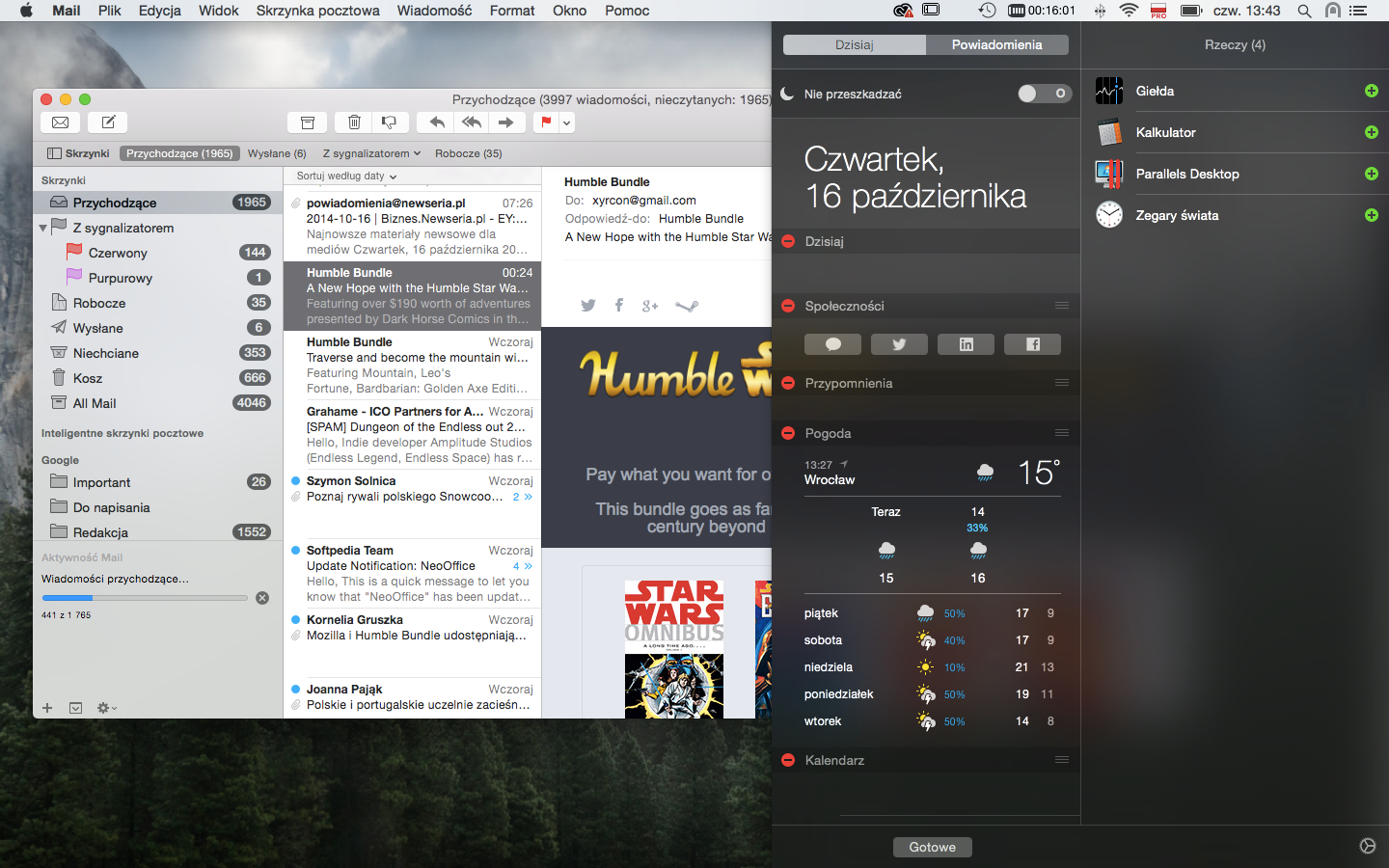Screen dimensions: 1389x868
Task: Share on Facebook from the email
Action: click(x=619, y=306)
